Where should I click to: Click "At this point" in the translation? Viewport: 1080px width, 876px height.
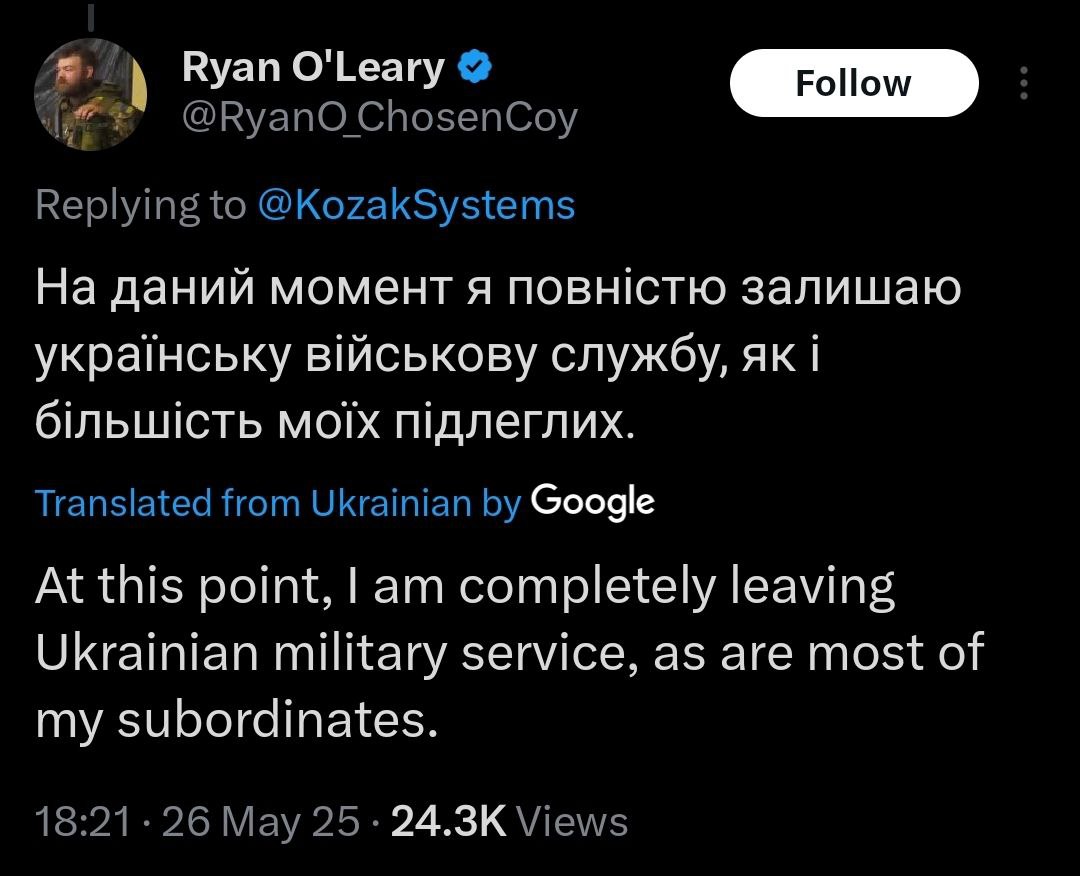click(175, 587)
